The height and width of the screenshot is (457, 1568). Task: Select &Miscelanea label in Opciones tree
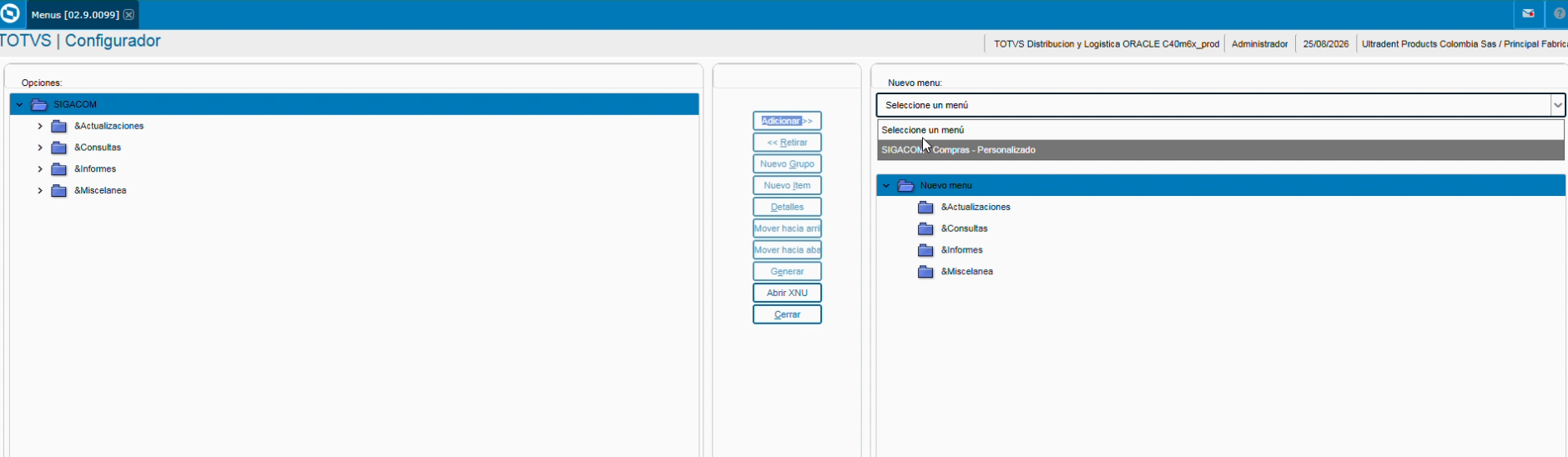[100, 191]
